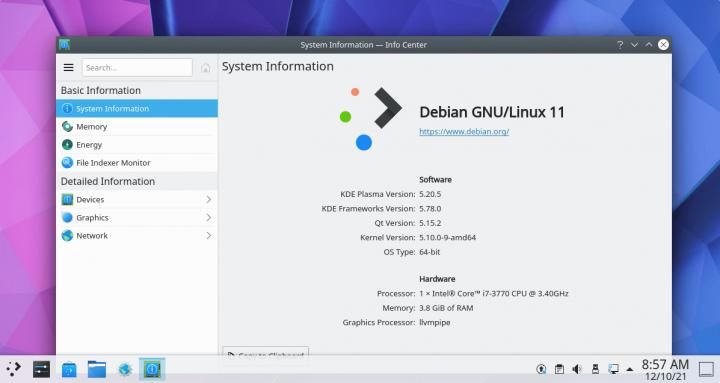The height and width of the screenshot is (383, 720).
Task: Click the 8:57 AM clock
Action: (665, 365)
